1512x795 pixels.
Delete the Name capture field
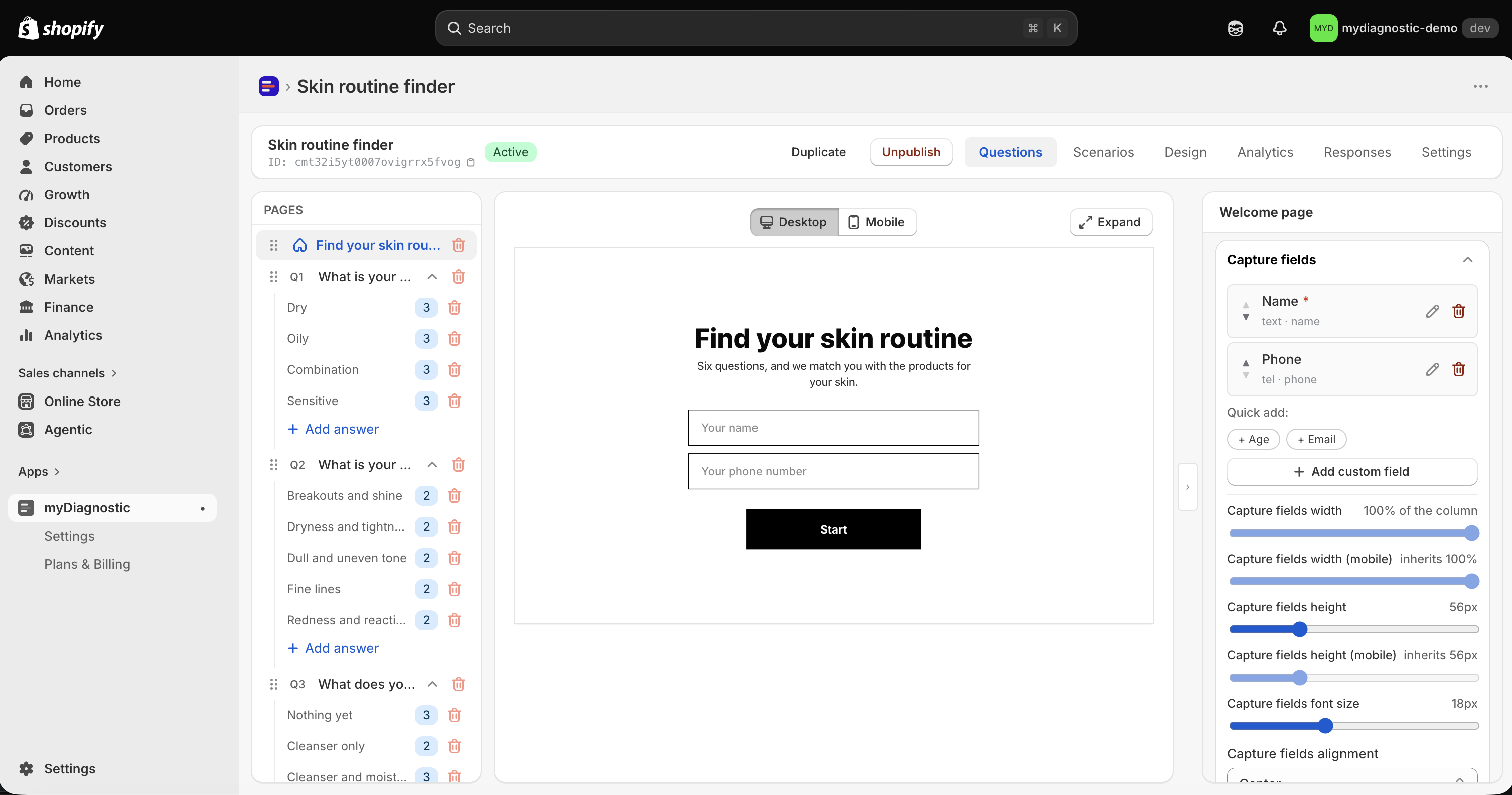pyautogui.click(x=1459, y=311)
